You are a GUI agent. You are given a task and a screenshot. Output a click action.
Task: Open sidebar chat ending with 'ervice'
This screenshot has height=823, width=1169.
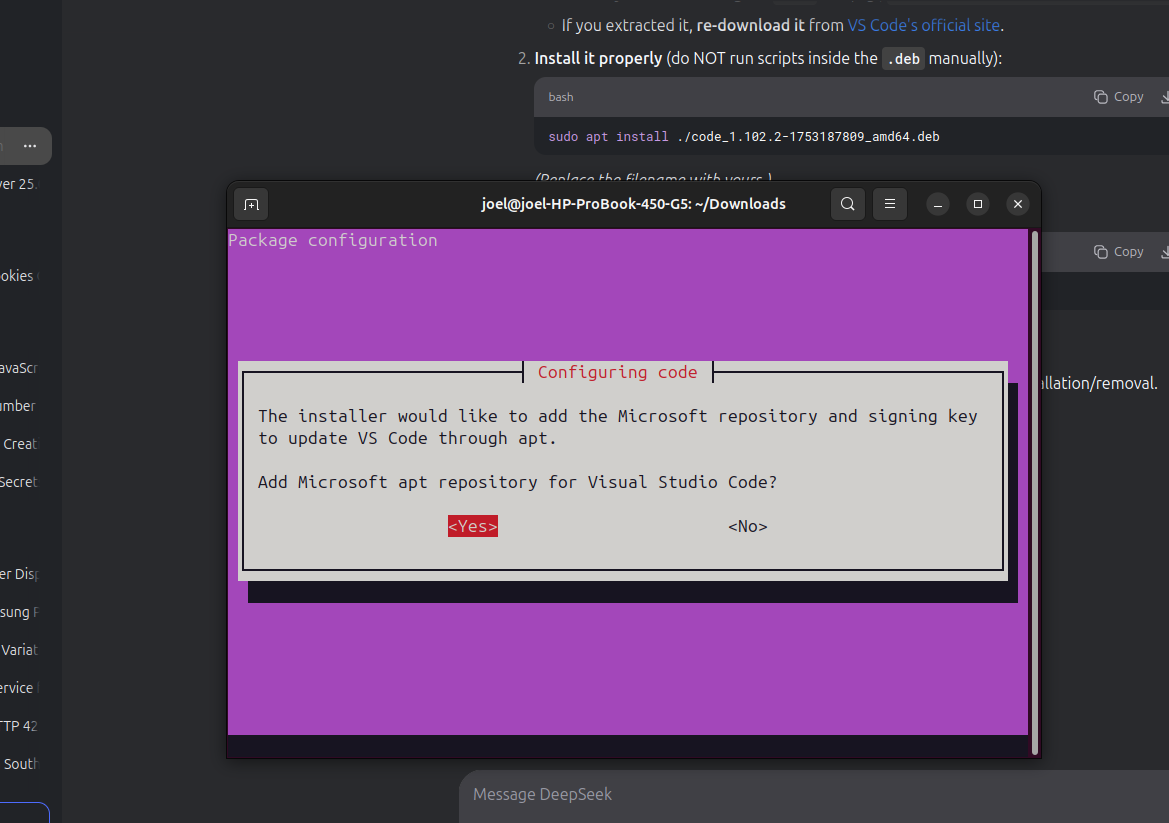point(18,688)
